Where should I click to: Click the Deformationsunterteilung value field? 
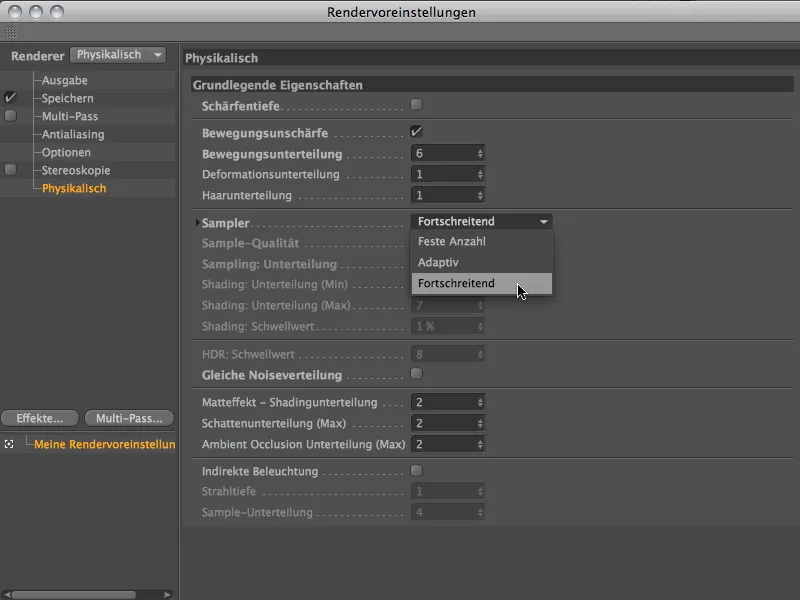443,174
